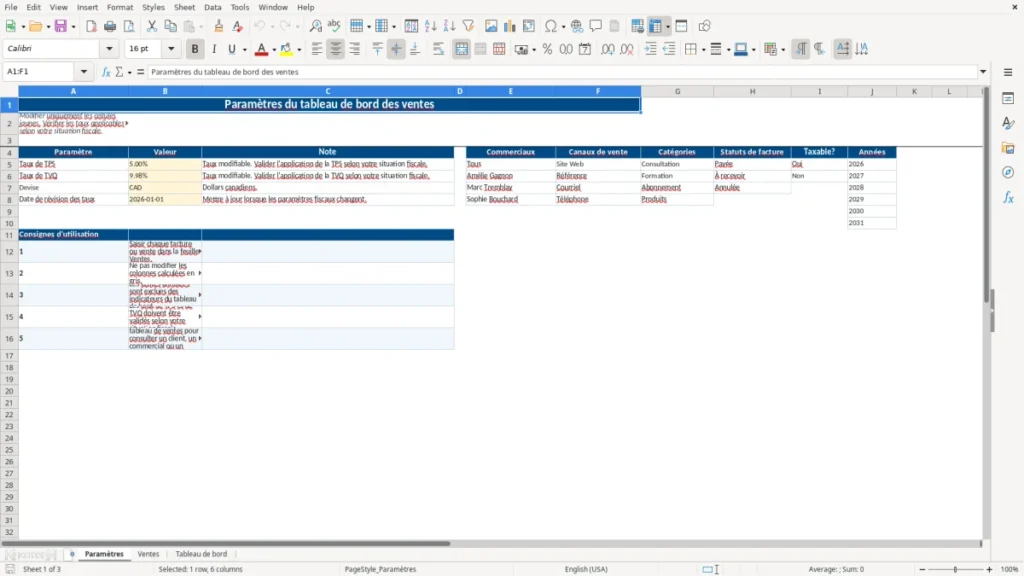1024x576 pixels.
Task: Toggle Wrap Text for cells
Action: pos(438,49)
